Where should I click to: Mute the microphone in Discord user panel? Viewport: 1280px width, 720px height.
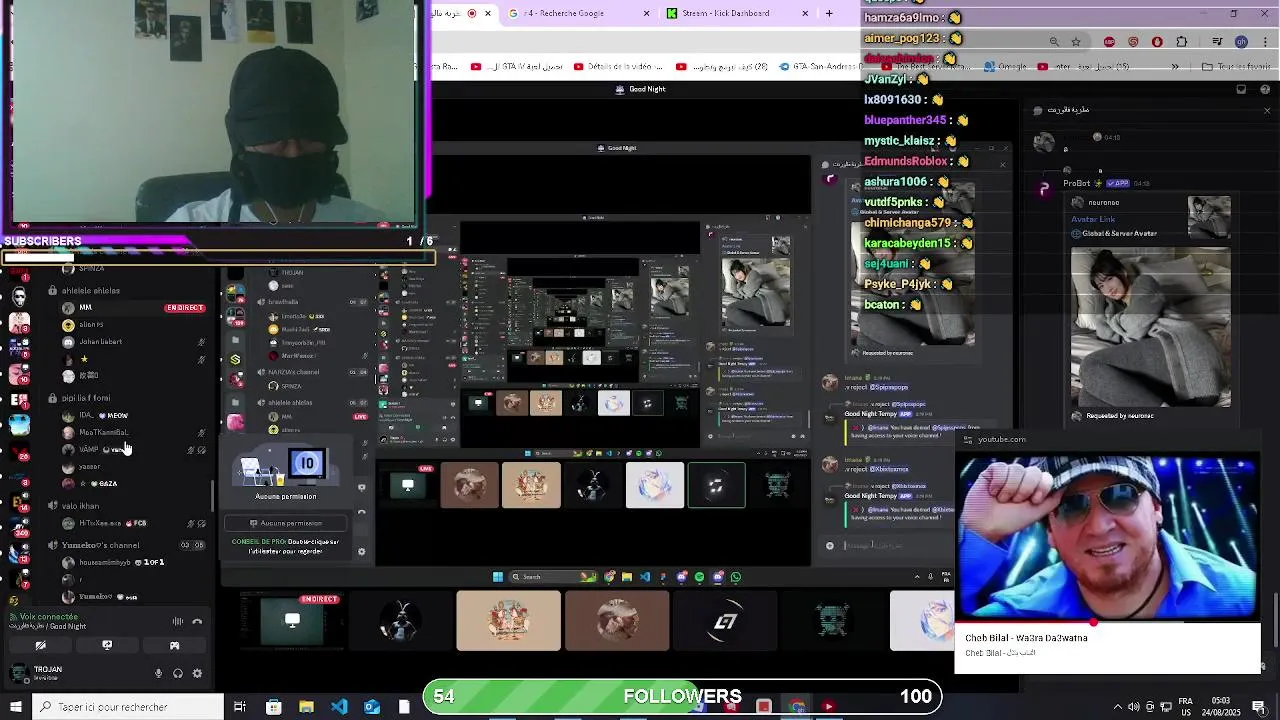click(x=158, y=673)
